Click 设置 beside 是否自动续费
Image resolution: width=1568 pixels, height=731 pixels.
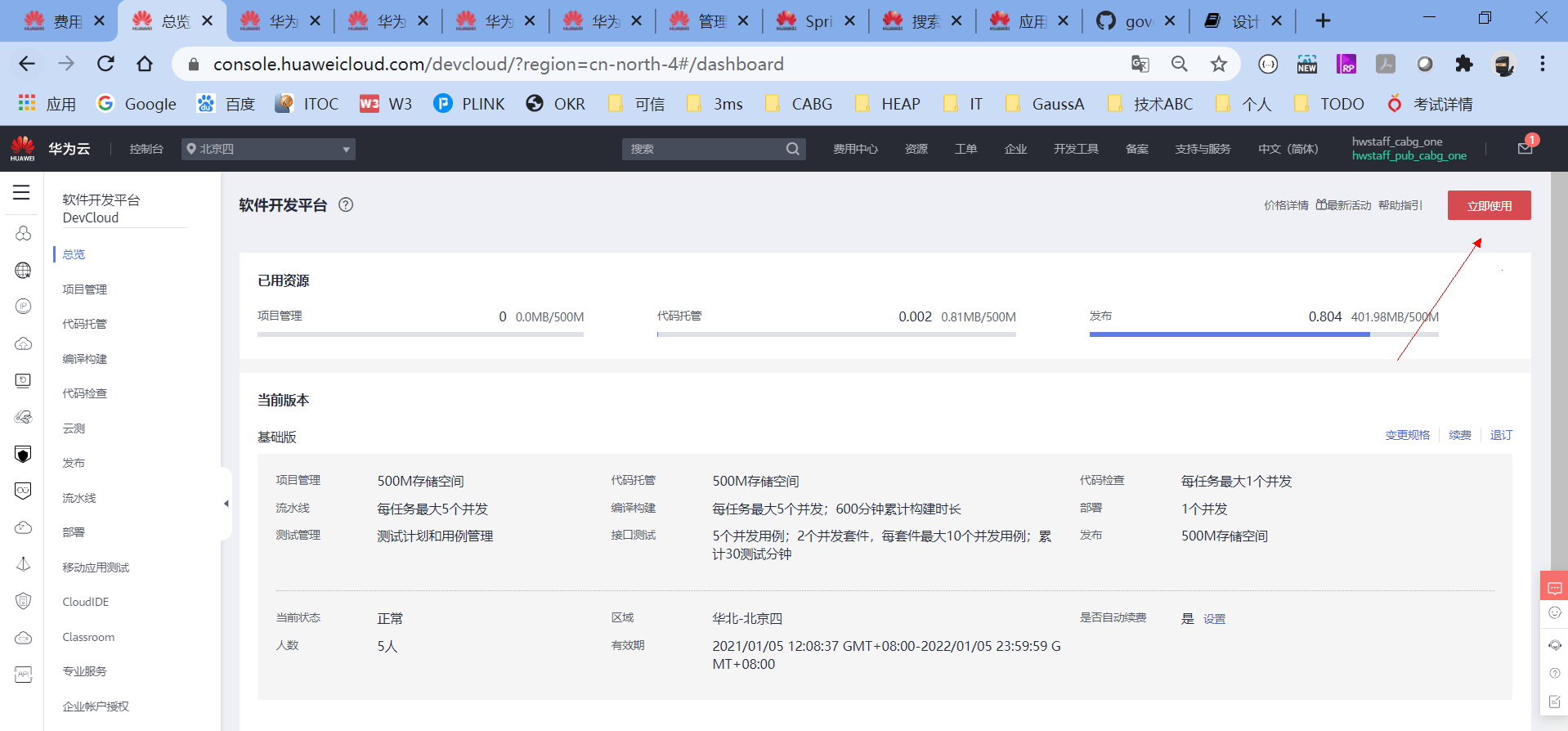click(x=1214, y=619)
